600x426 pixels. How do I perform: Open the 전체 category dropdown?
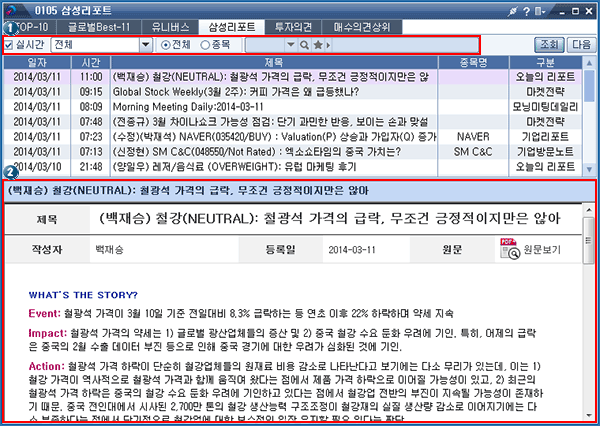144,46
